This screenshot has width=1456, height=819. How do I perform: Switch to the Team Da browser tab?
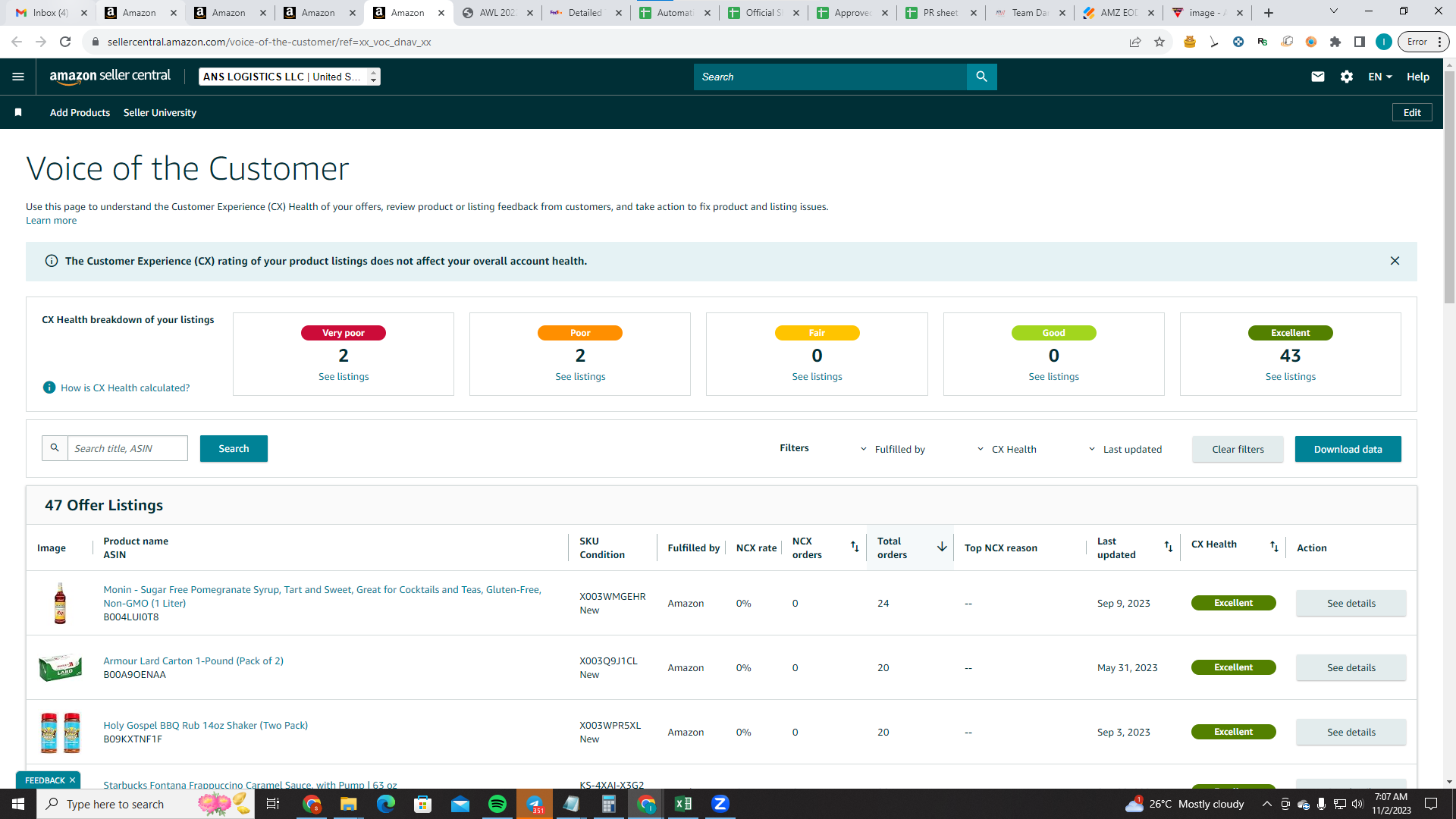pyautogui.click(x=1030, y=13)
